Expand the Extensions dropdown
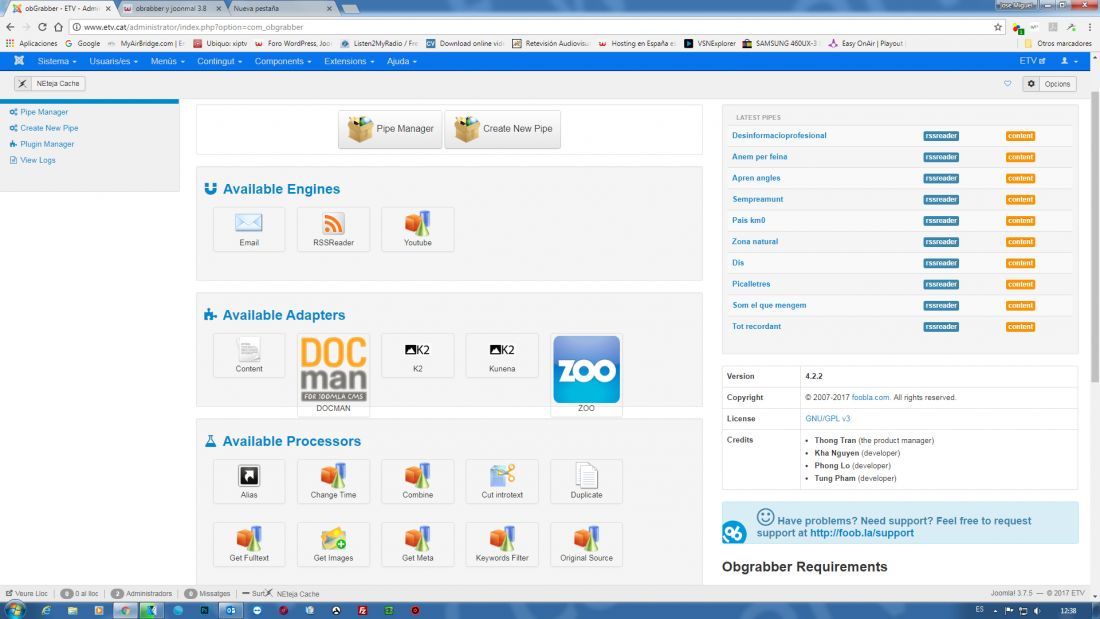1100x619 pixels. (349, 61)
